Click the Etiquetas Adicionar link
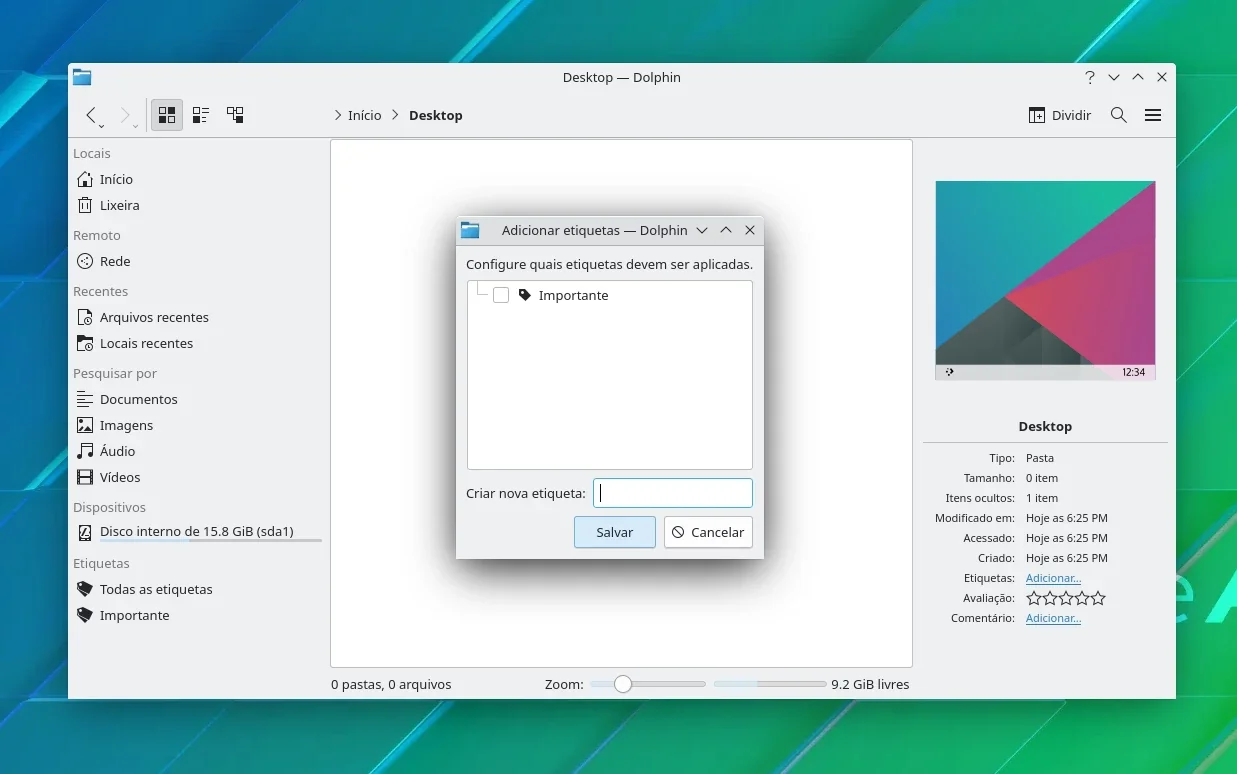Image resolution: width=1237 pixels, height=774 pixels. pyautogui.click(x=1053, y=578)
